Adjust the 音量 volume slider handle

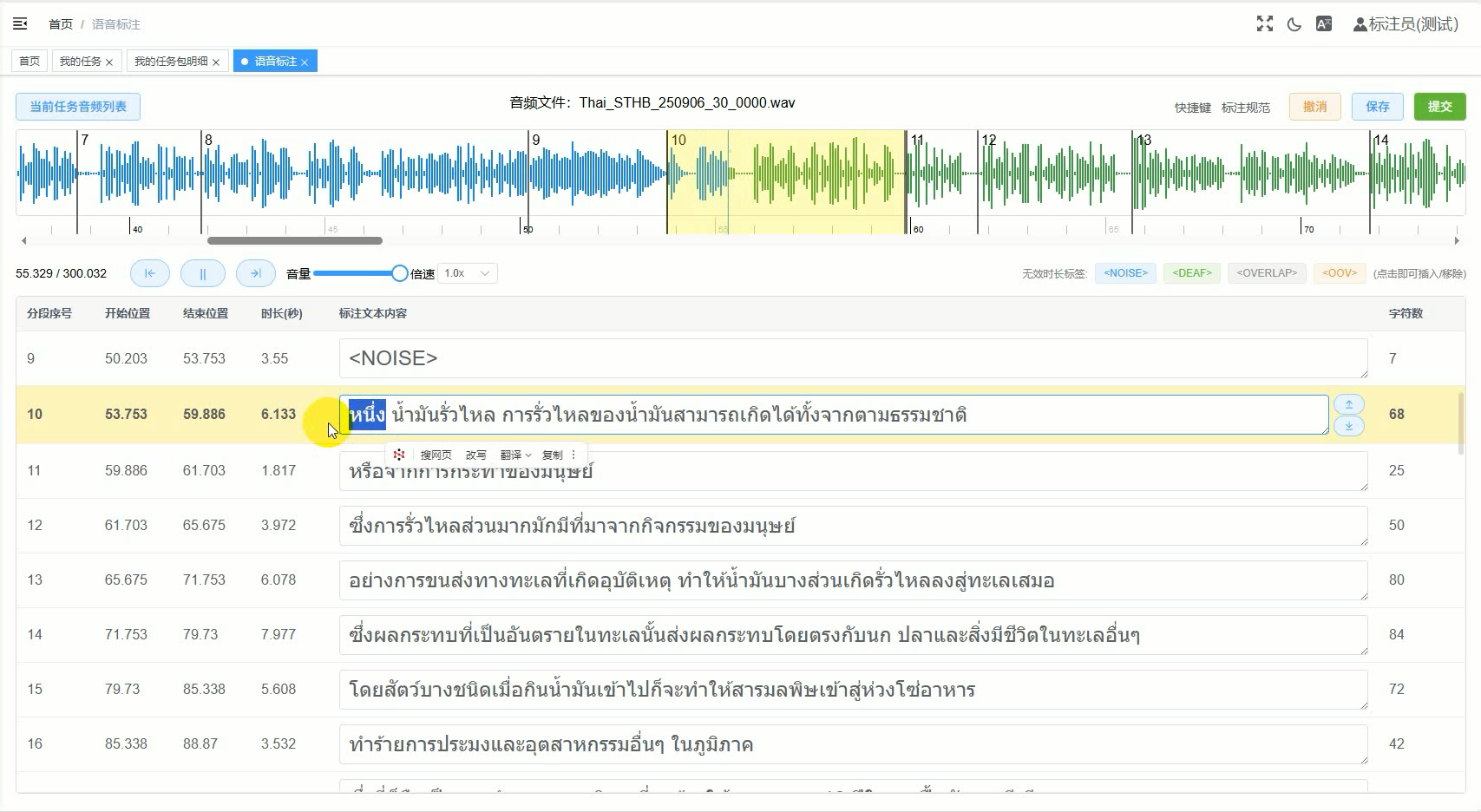click(399, 273)
